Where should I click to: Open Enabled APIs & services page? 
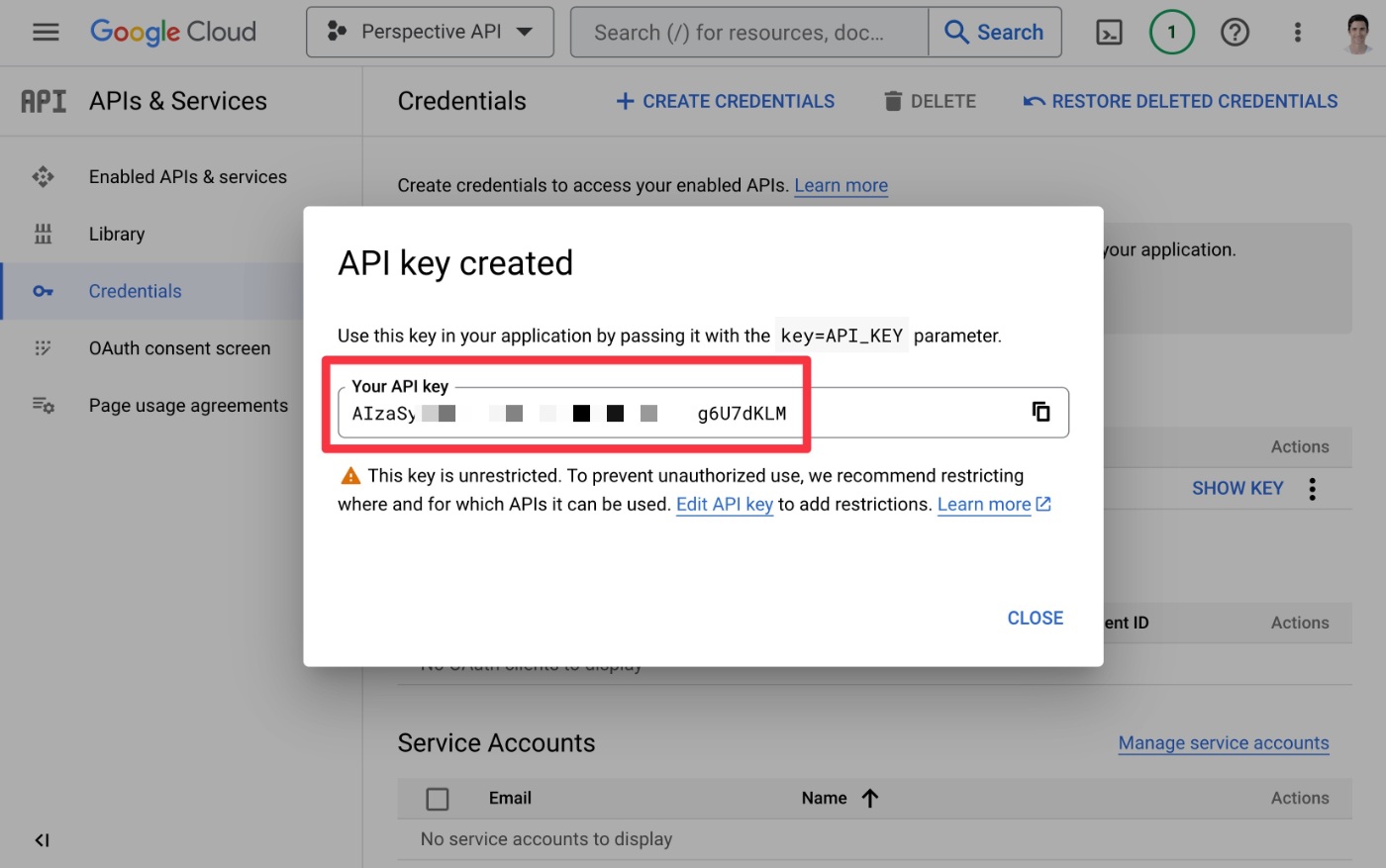[x=188, y=177]
